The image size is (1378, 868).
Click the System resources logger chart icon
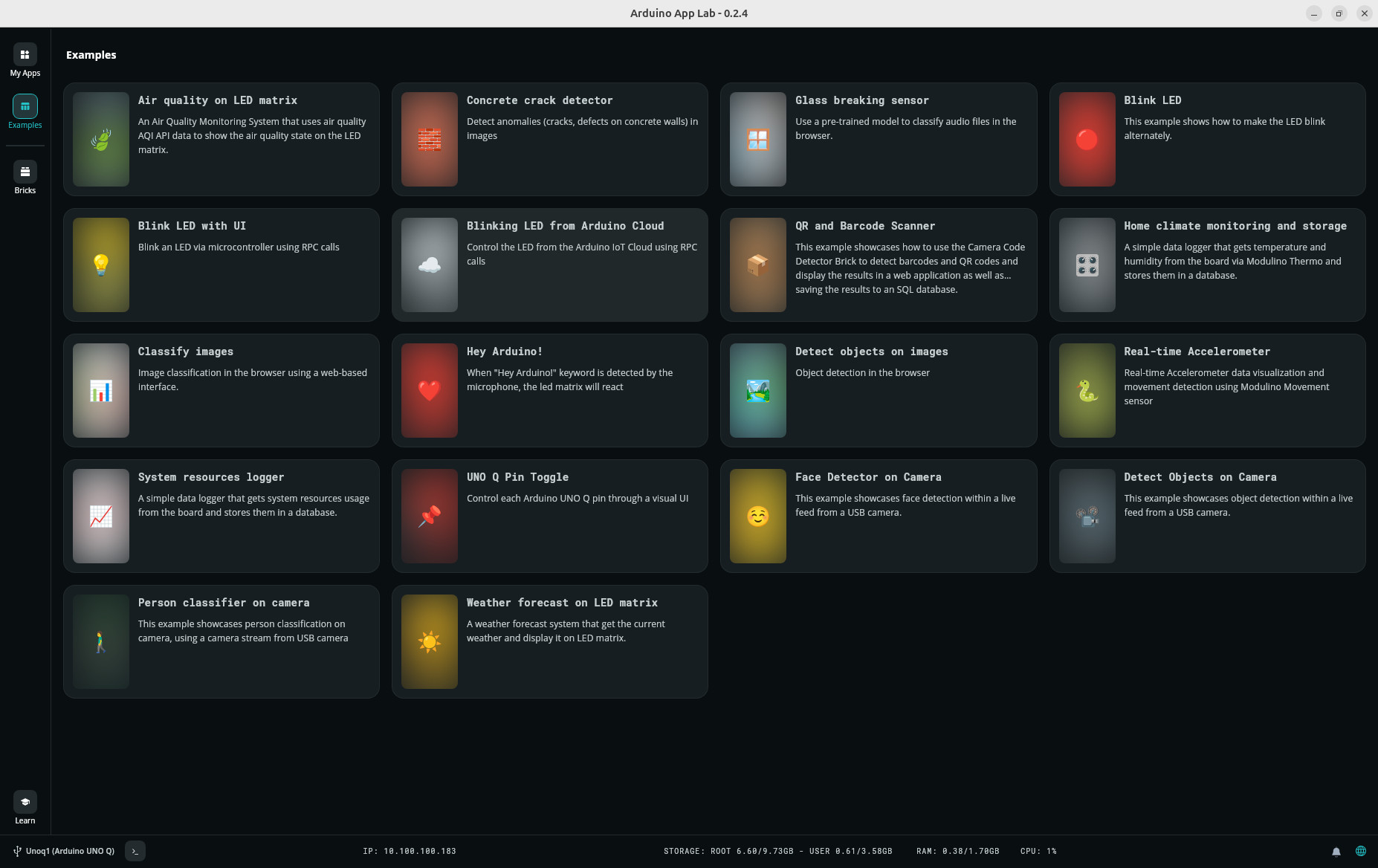pos(101,516)
